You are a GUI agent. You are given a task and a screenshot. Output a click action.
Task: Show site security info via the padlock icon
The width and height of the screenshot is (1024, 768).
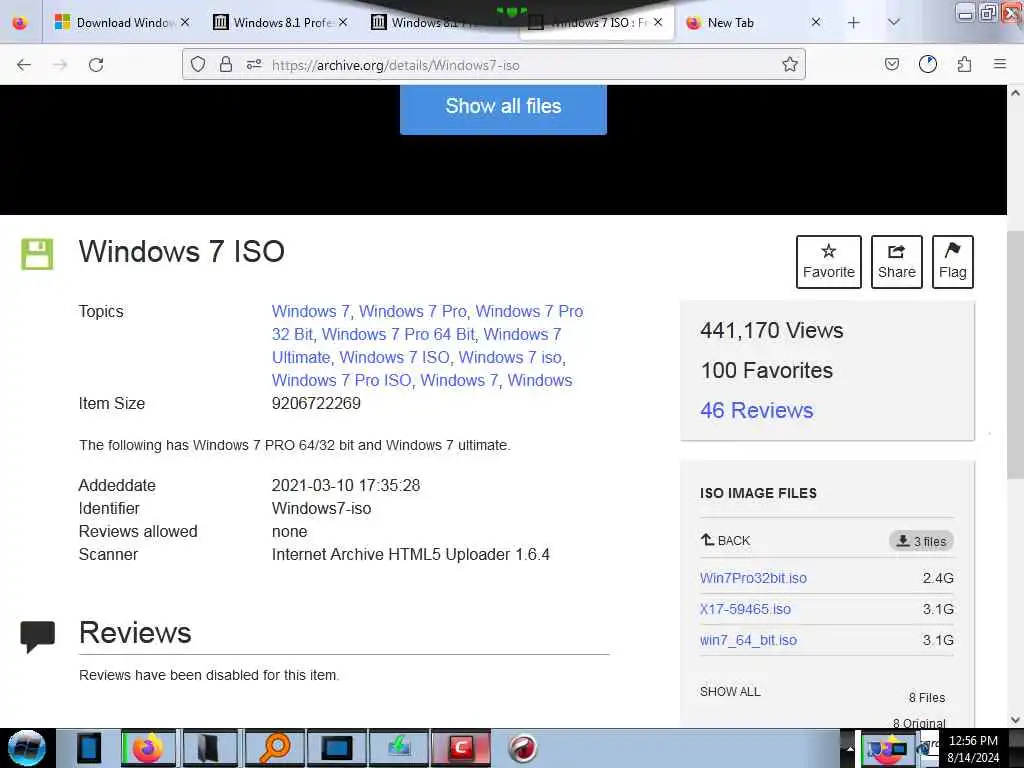[226, 64]
